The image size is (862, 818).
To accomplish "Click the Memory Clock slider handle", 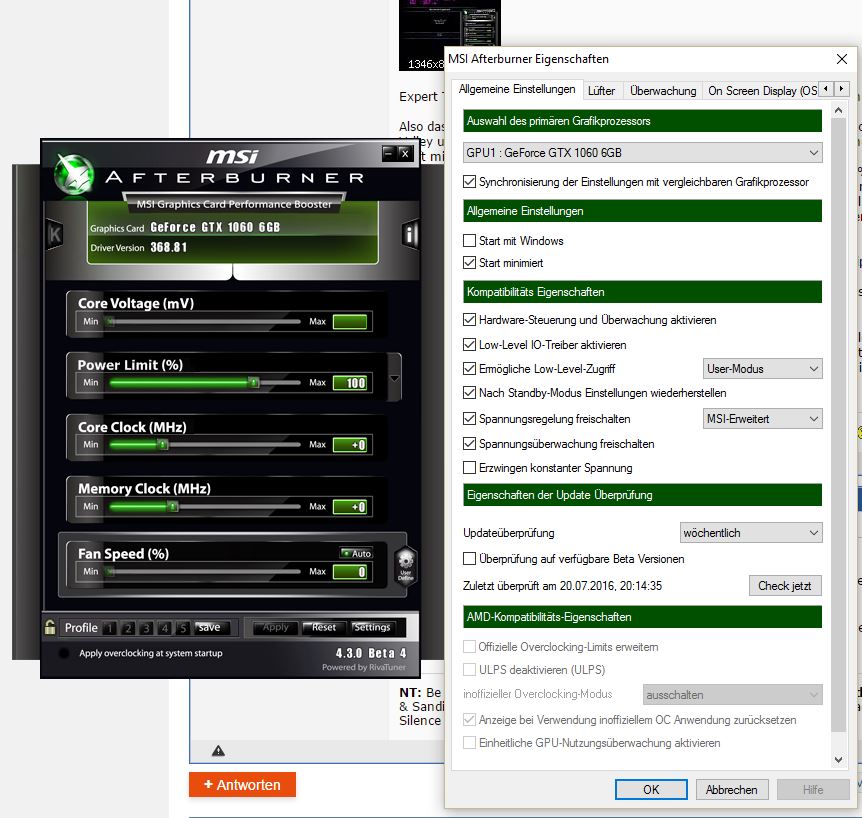I will pyautogui.click(x=173, y=506).
